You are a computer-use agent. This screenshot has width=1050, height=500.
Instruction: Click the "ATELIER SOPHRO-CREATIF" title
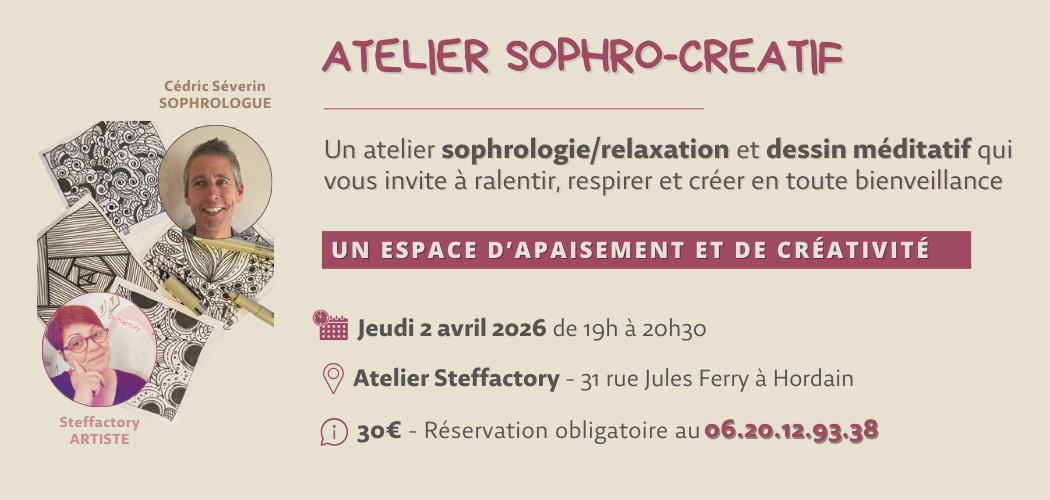(x=582, y=58)
